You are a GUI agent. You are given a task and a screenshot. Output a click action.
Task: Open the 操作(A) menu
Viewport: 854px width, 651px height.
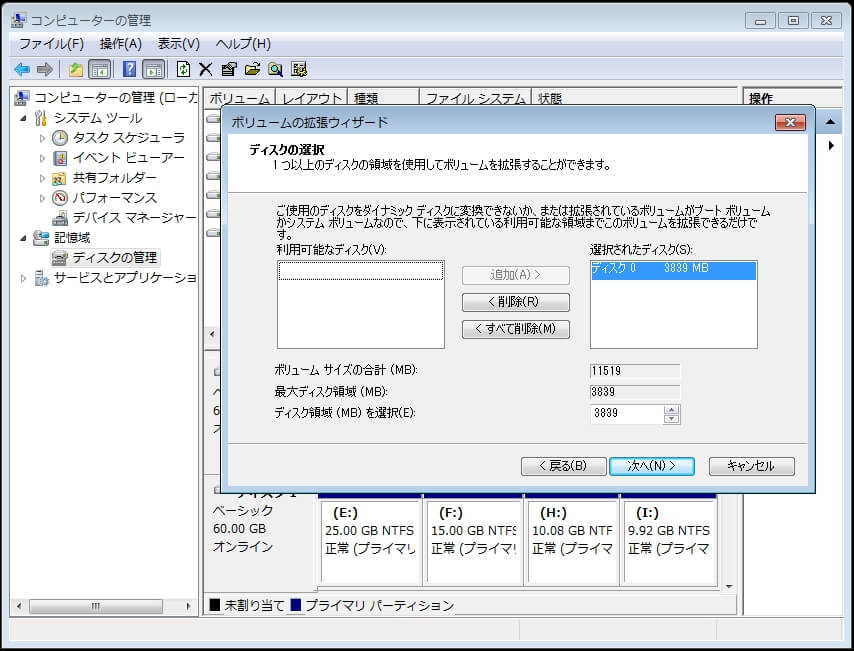(x=120, y=44)
